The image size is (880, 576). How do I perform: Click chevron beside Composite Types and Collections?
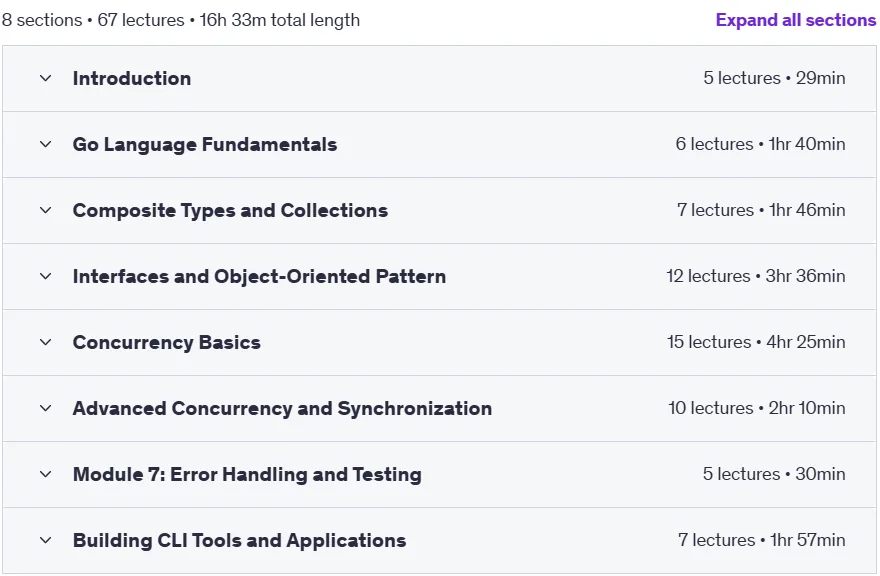coord(45,211)
